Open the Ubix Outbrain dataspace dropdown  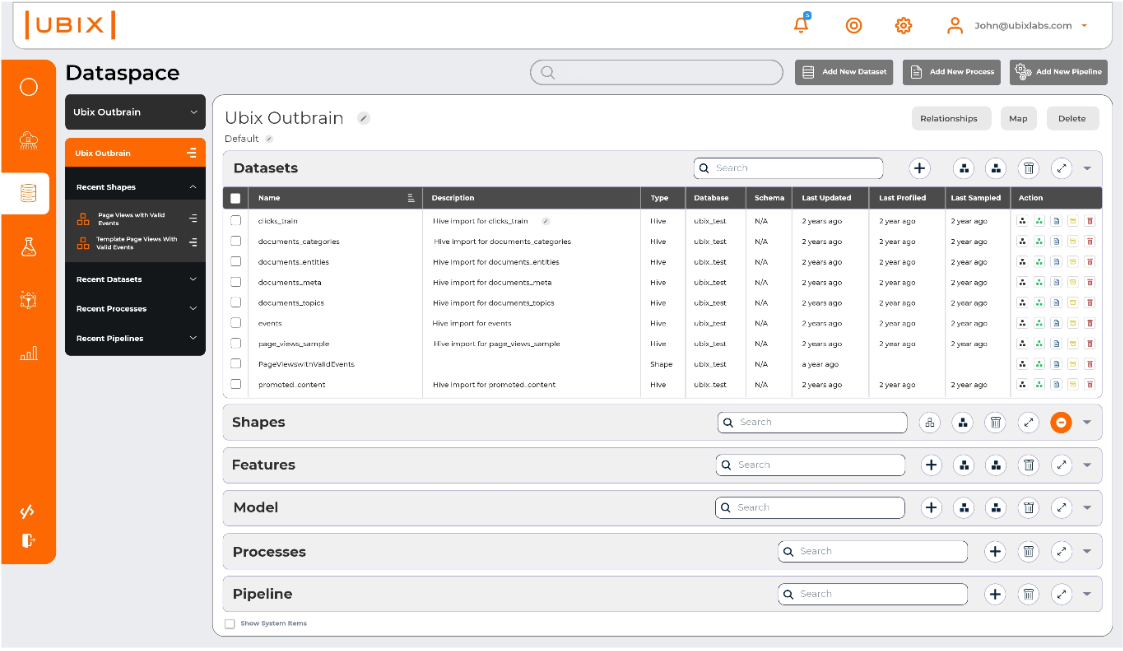click(135, 112)
